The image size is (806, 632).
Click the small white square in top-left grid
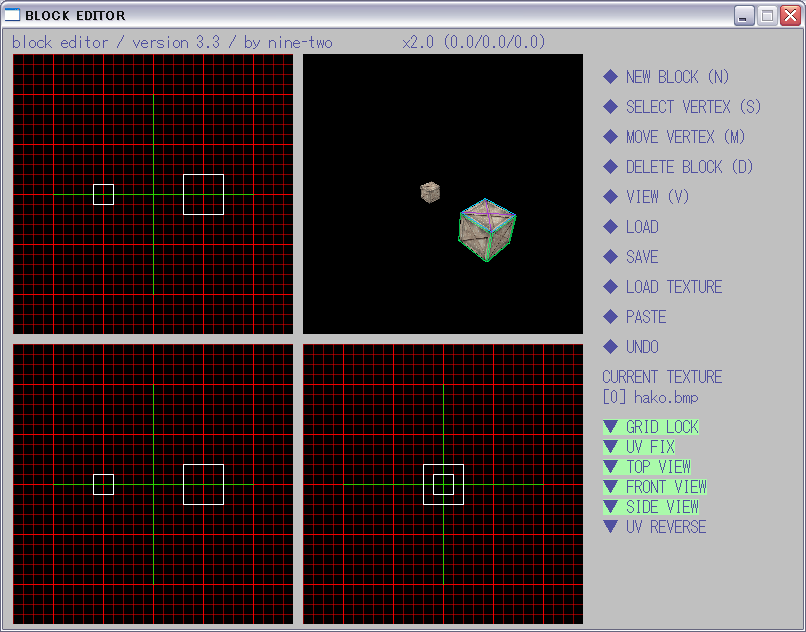click(103, 194)
